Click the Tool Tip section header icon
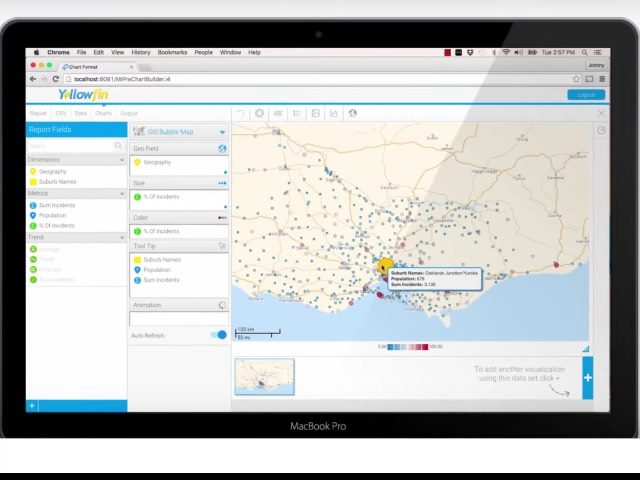The width and height of the screenshot is (640, 480). (222, 246)
